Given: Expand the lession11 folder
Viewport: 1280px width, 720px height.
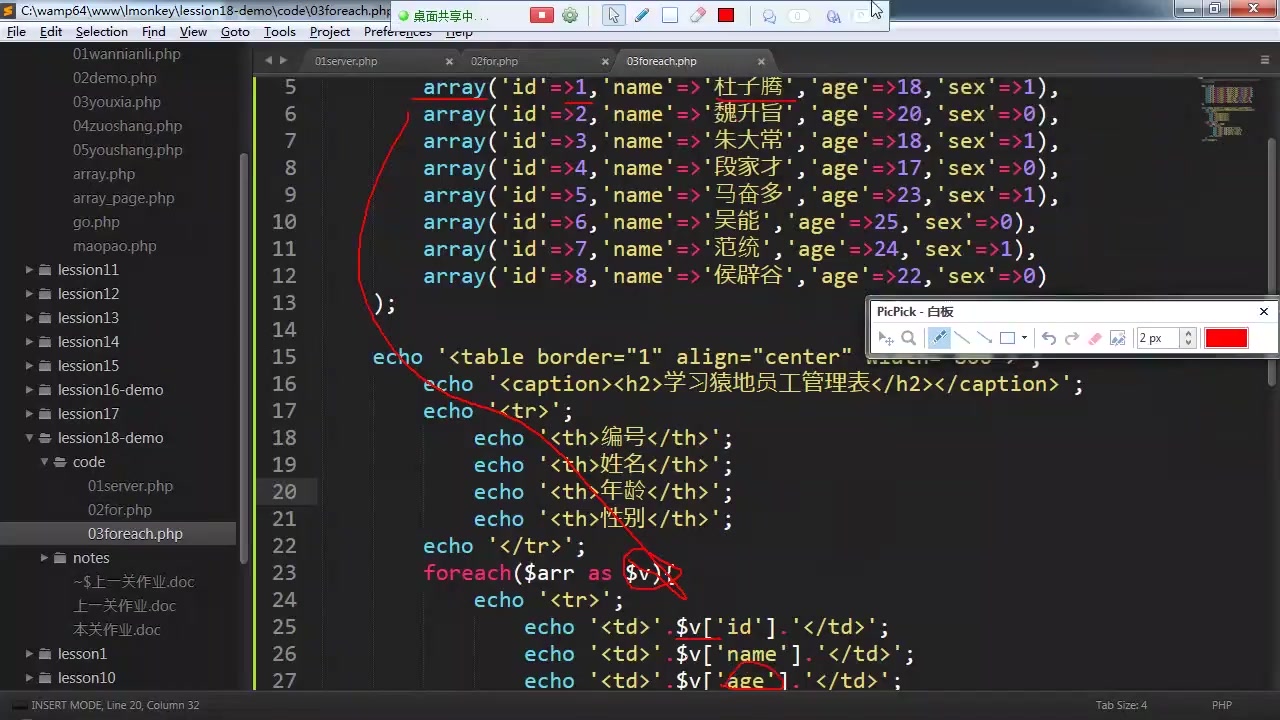Looking at the screenshot, I should 30,270.
